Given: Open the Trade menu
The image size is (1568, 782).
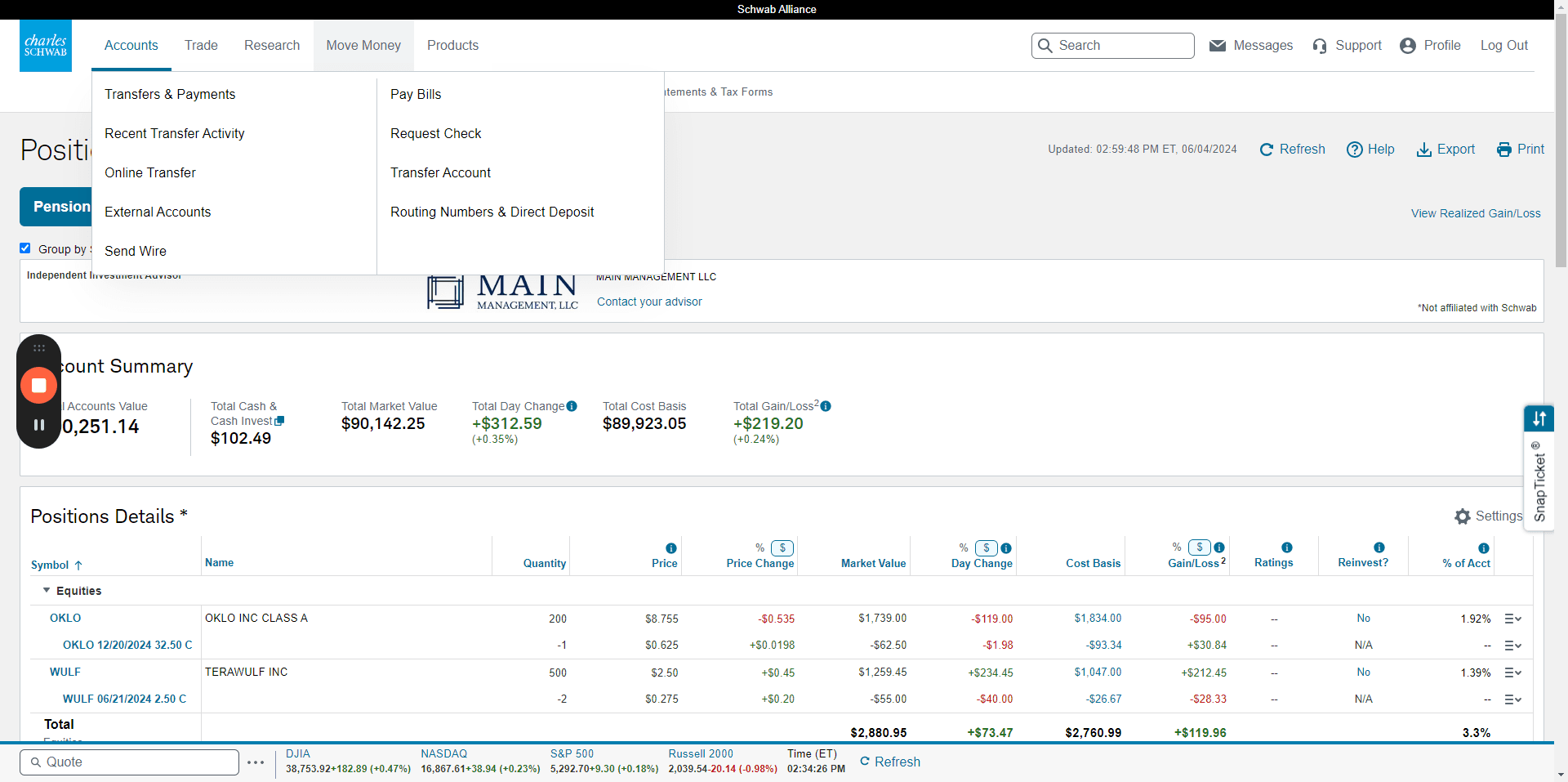Looking at the screenshot, I should [201, 46].
